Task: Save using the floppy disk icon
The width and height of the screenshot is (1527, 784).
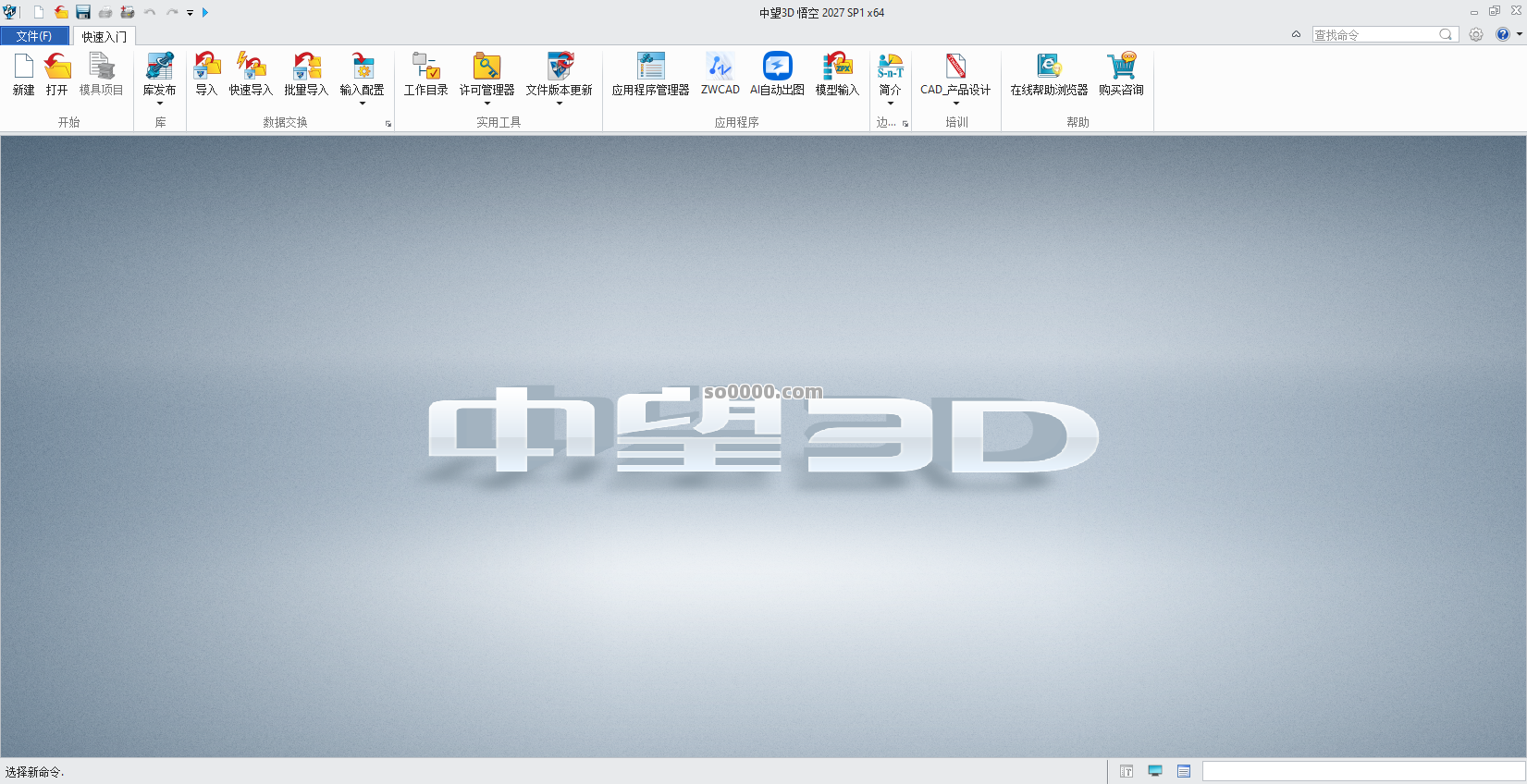Action: tap(83, 12)
